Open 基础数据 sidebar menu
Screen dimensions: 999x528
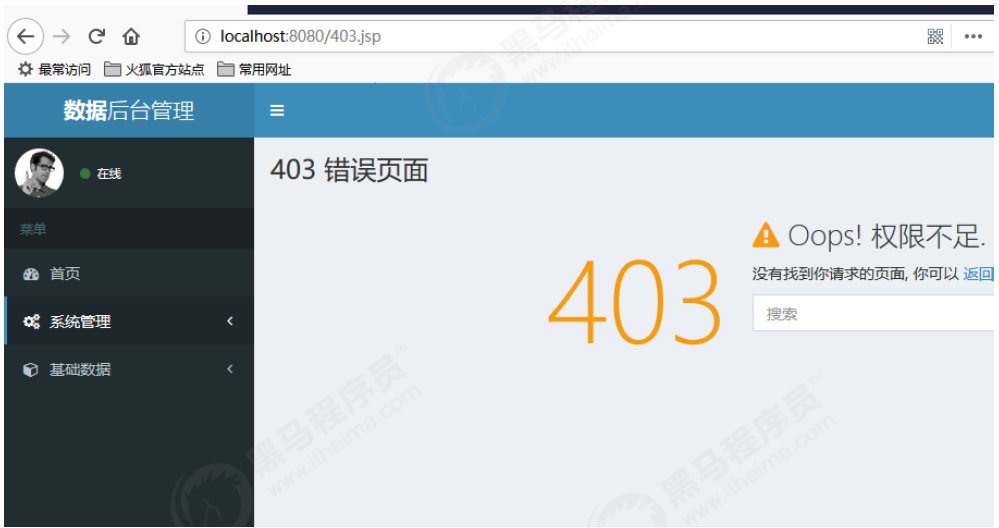[129, 369]
